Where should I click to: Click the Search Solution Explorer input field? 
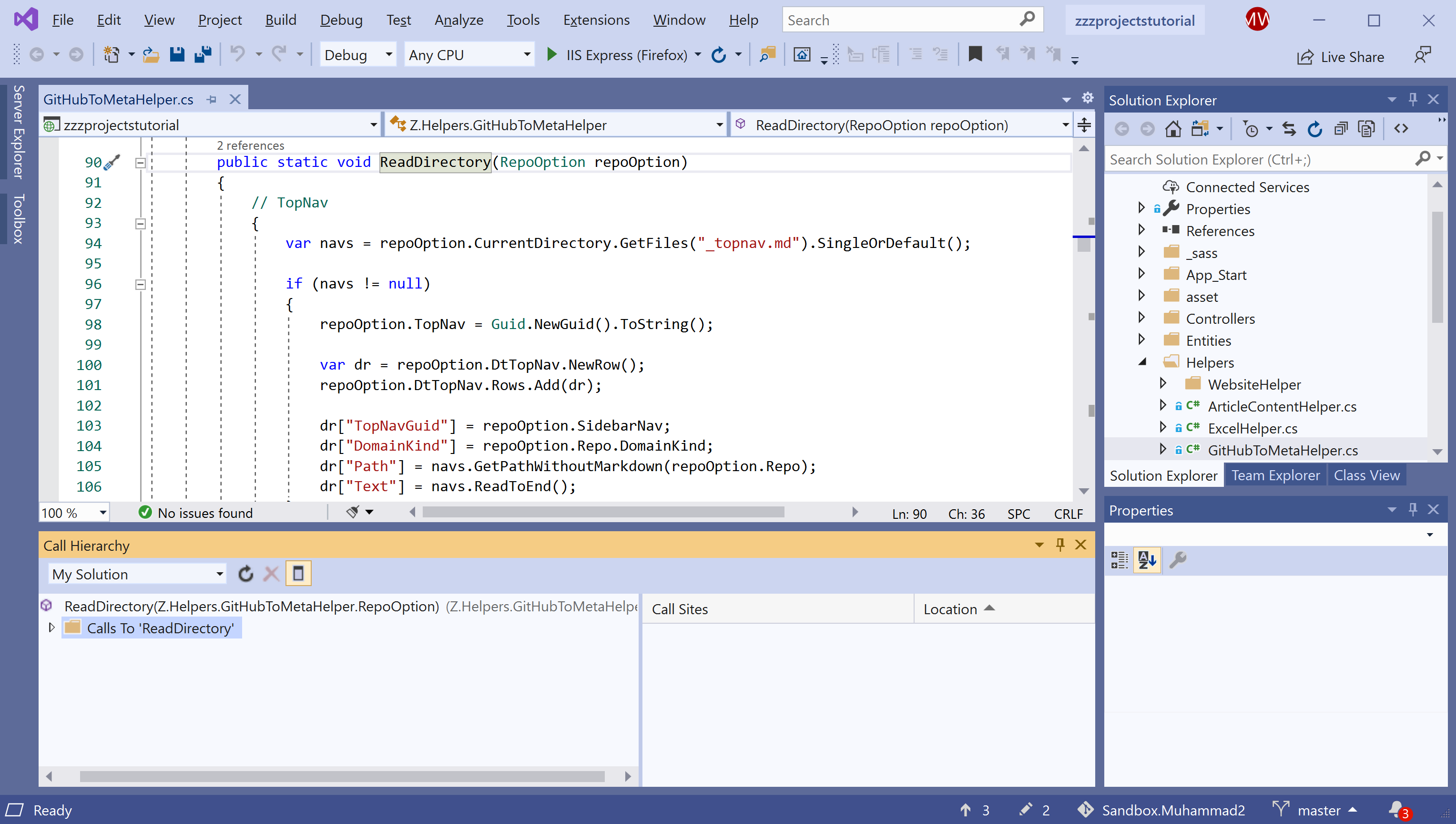point(1261,160)
